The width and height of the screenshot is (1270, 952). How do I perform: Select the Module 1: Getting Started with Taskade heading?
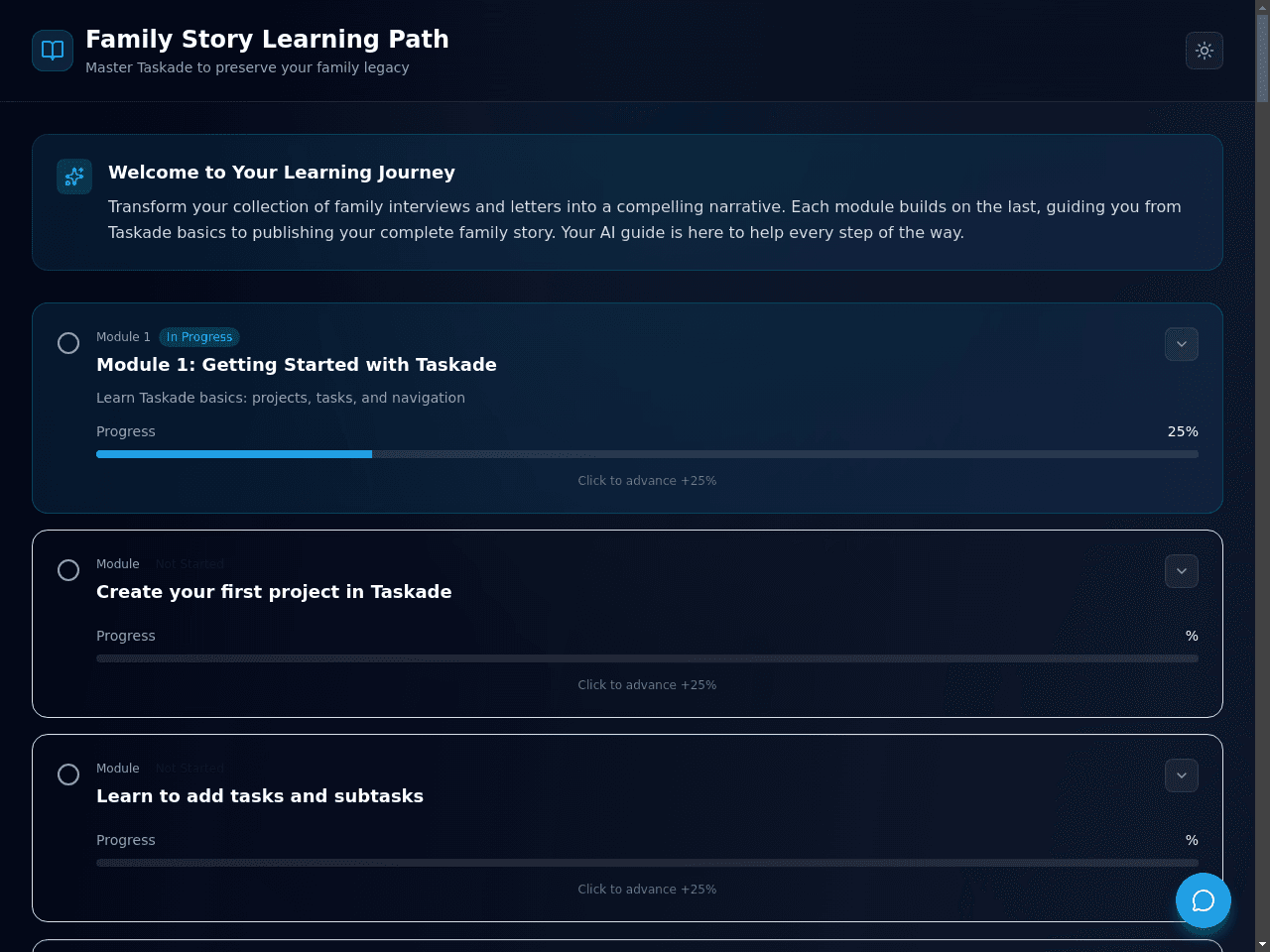click(297, 365)
